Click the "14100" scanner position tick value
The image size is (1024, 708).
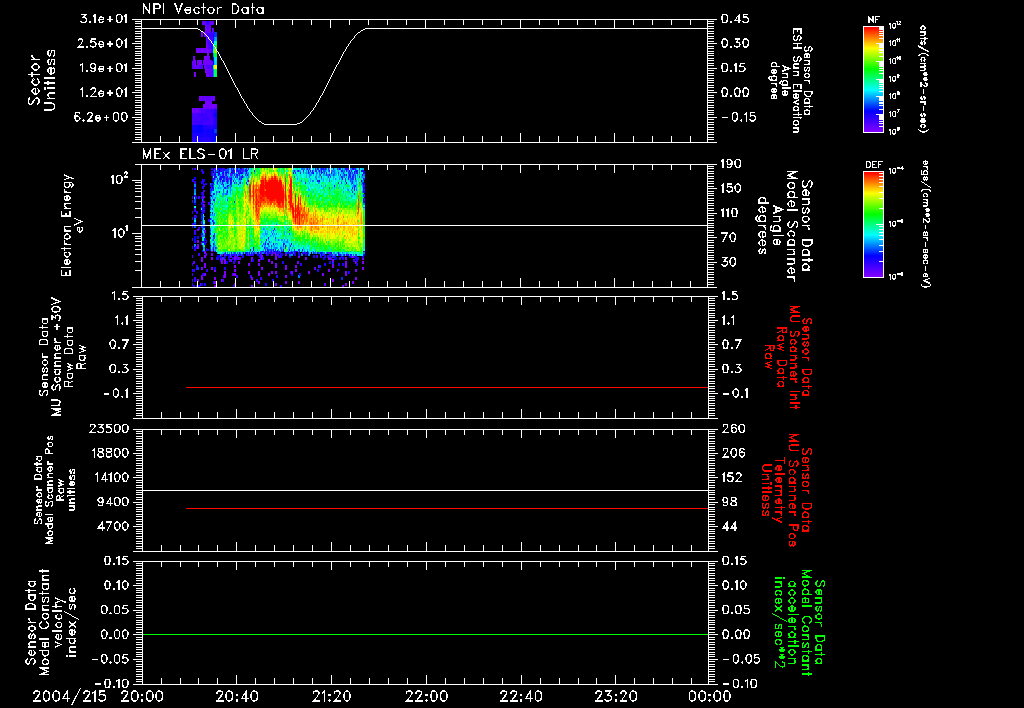click(x=109, y=478)
